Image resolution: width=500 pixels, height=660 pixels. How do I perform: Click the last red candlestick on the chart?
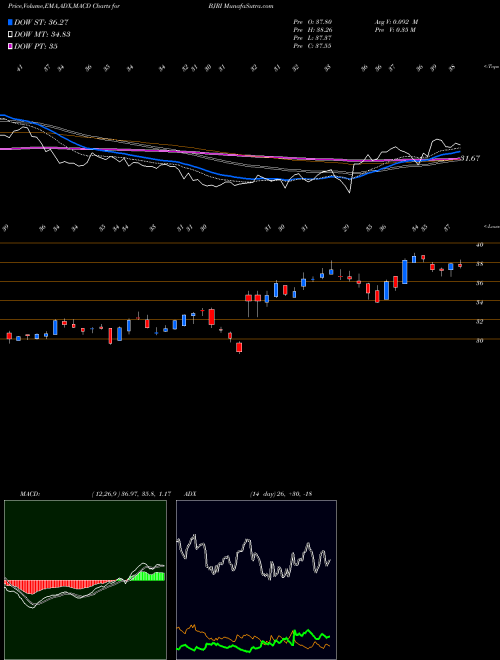460,265
